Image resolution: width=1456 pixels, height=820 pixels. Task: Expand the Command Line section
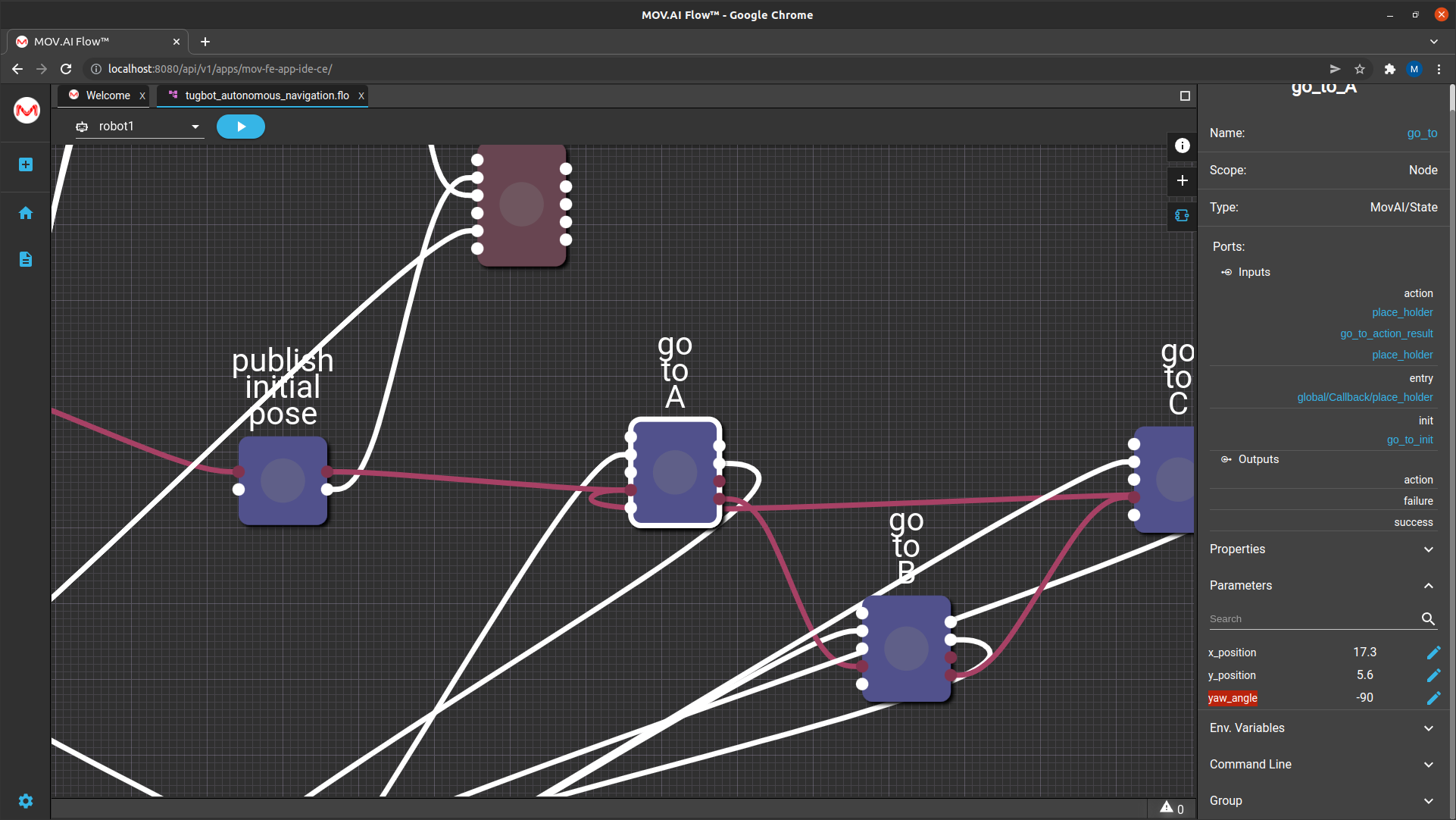[x=1322, y=765]
